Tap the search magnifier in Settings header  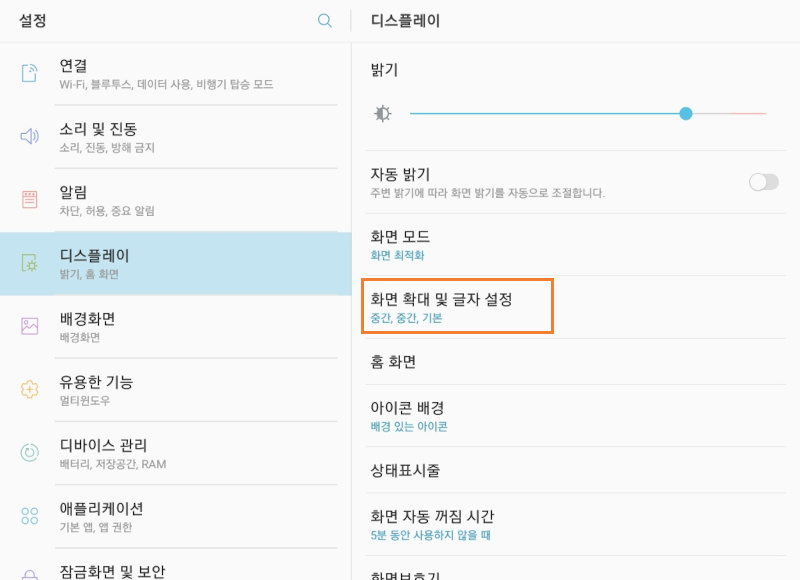tap(324, 20)
